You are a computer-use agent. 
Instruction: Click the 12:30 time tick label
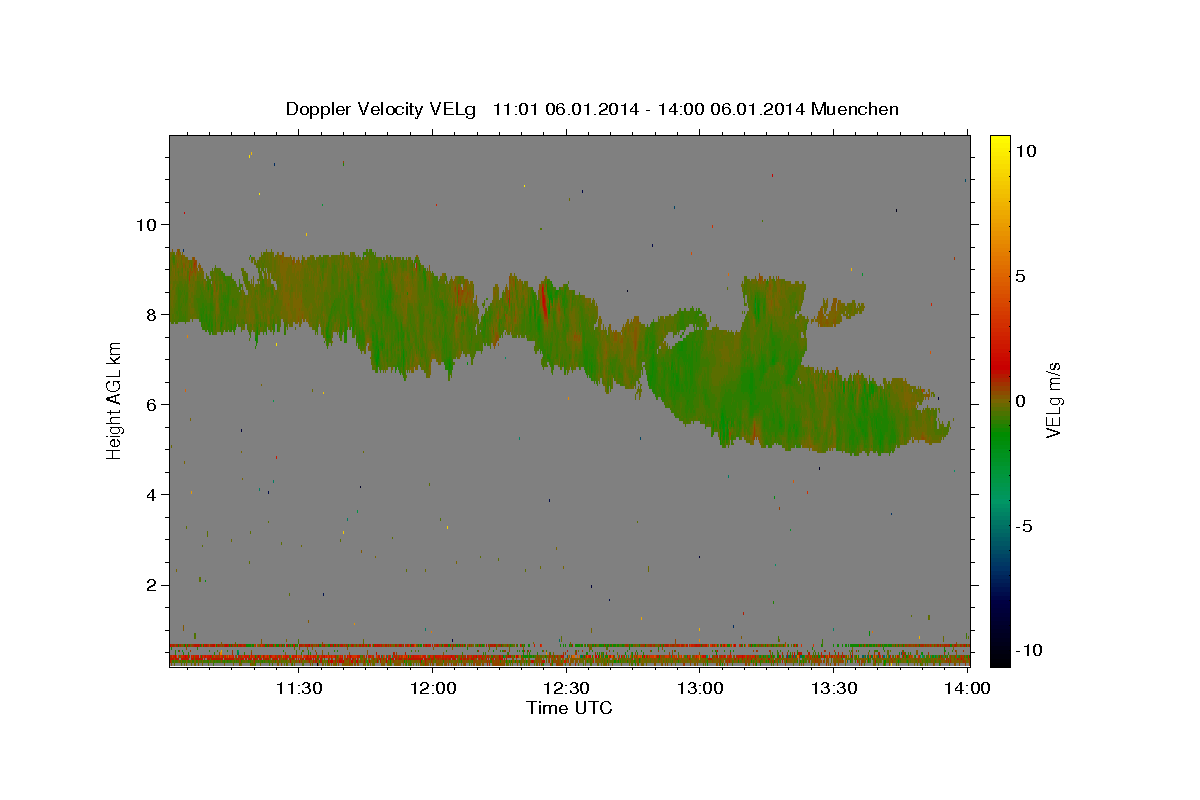click(x=566, y=688)
